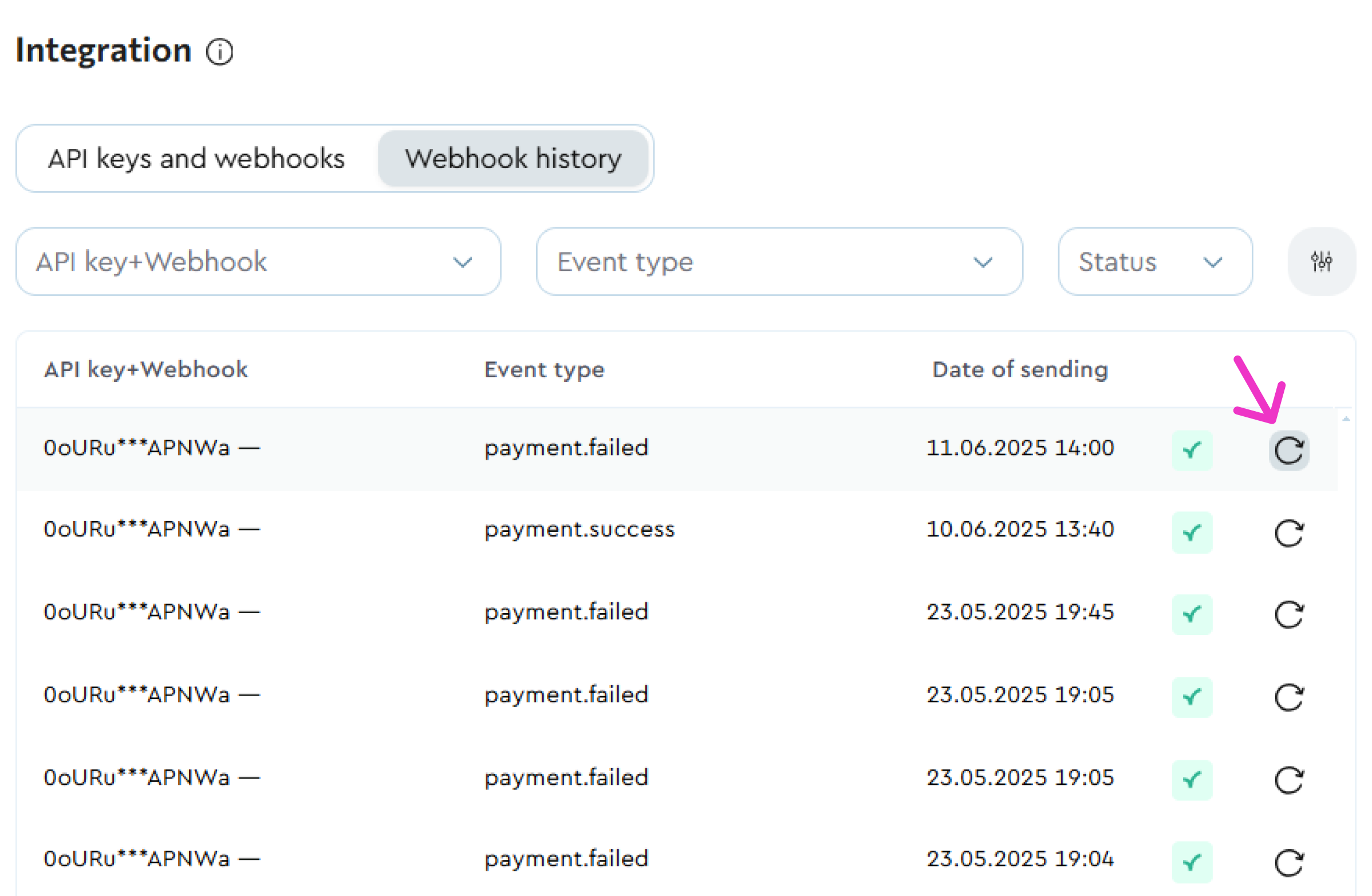The height and width of the screenshot is (896, 1372).
Task: Switch to API keys and webhooks tab
Action: click(196, 159)
